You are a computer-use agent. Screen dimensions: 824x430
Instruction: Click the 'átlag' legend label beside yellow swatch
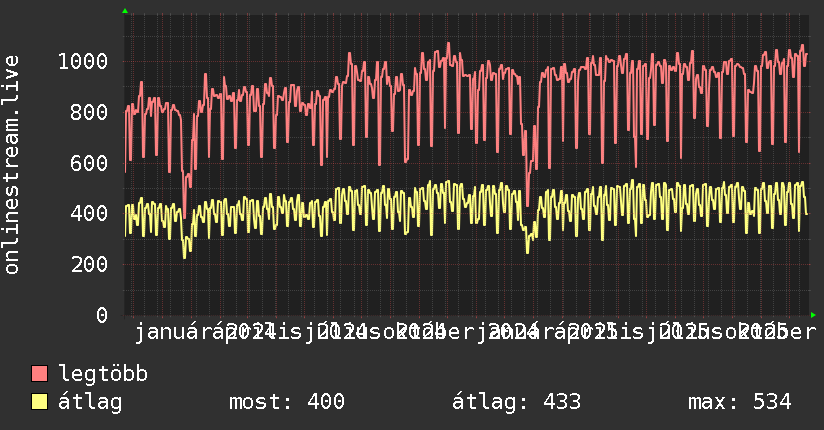click(x=90, y=402)
